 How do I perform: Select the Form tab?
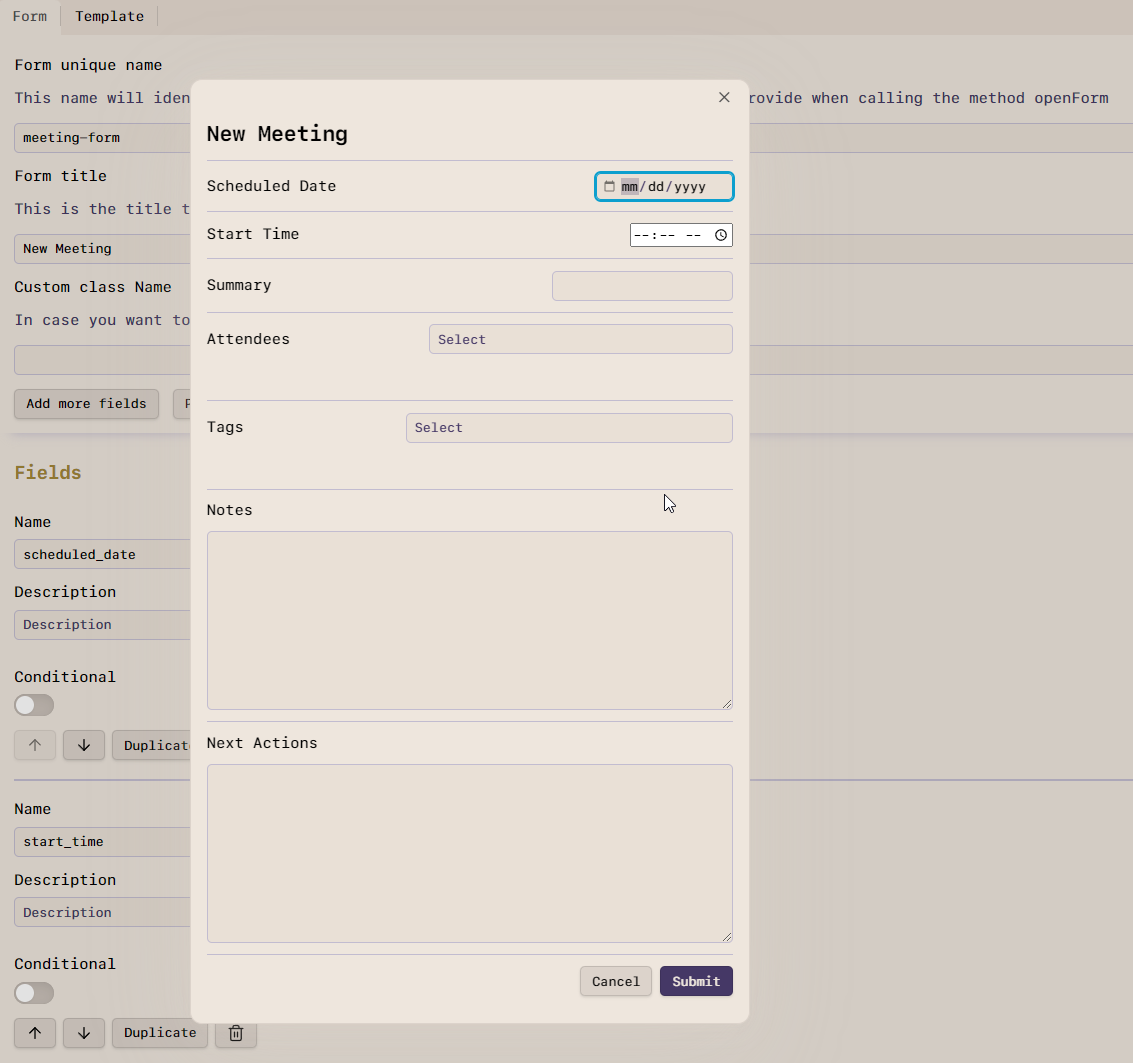click(x=29, y=16)
